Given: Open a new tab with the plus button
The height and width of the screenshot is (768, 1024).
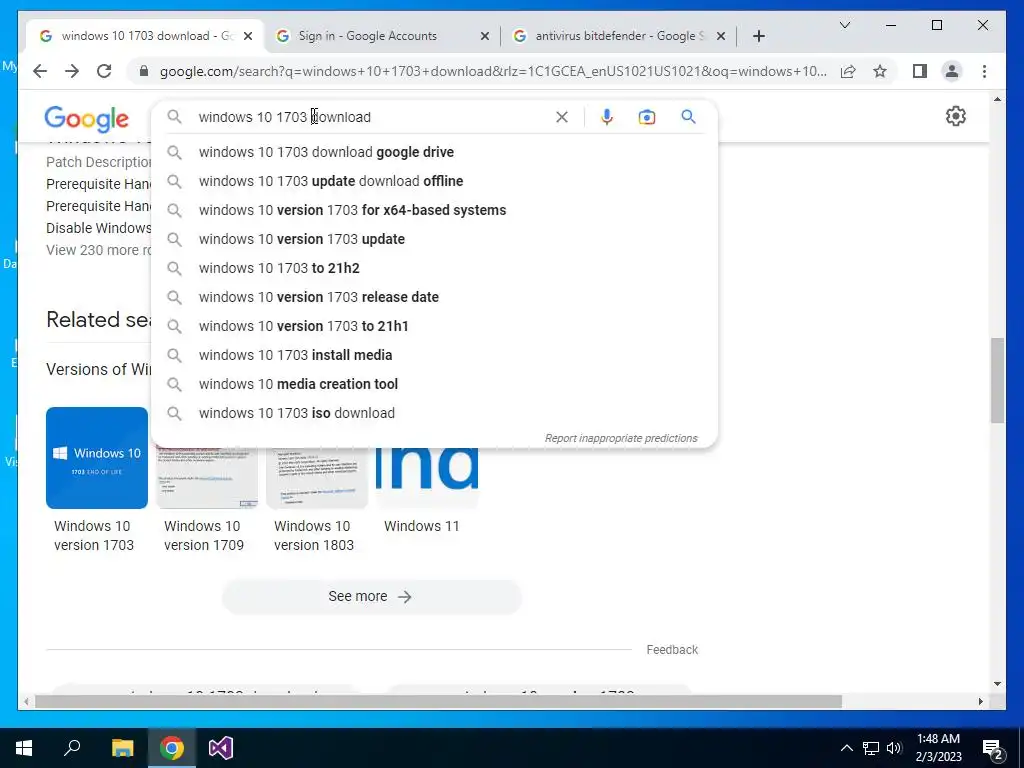Looking at the screenshot, I should click(x=758, y=36).
